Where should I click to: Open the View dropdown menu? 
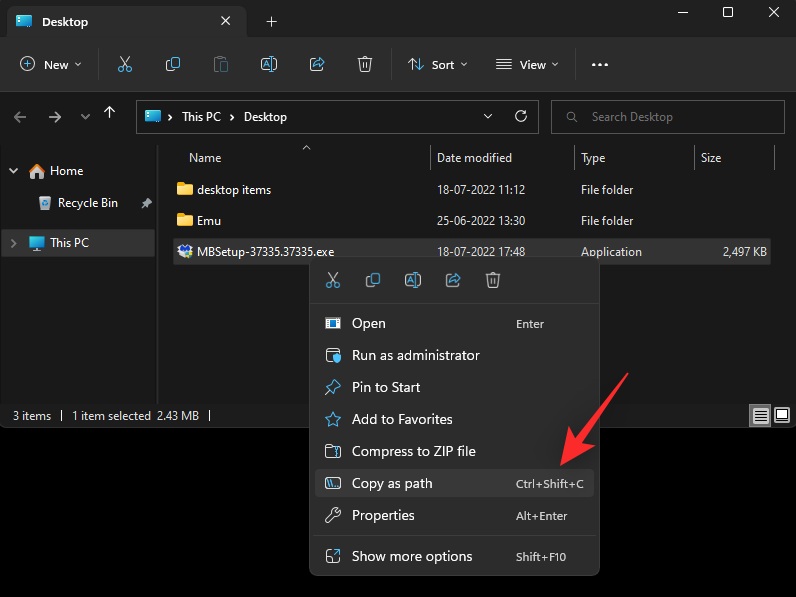point(527,64)
